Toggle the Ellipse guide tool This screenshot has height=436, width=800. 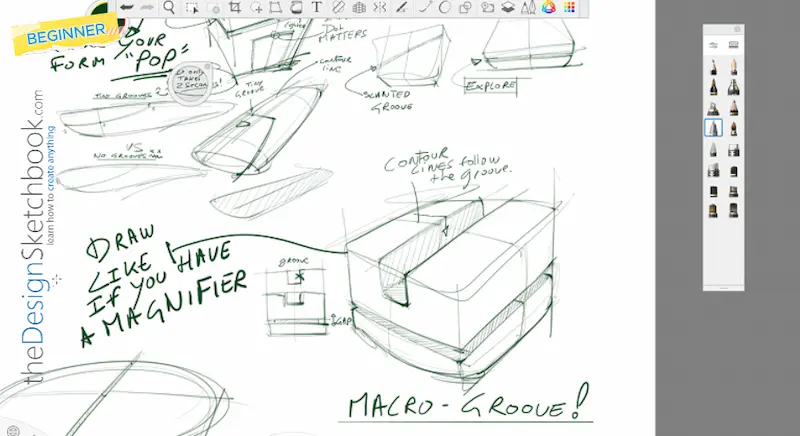click(x=445, y=7)
